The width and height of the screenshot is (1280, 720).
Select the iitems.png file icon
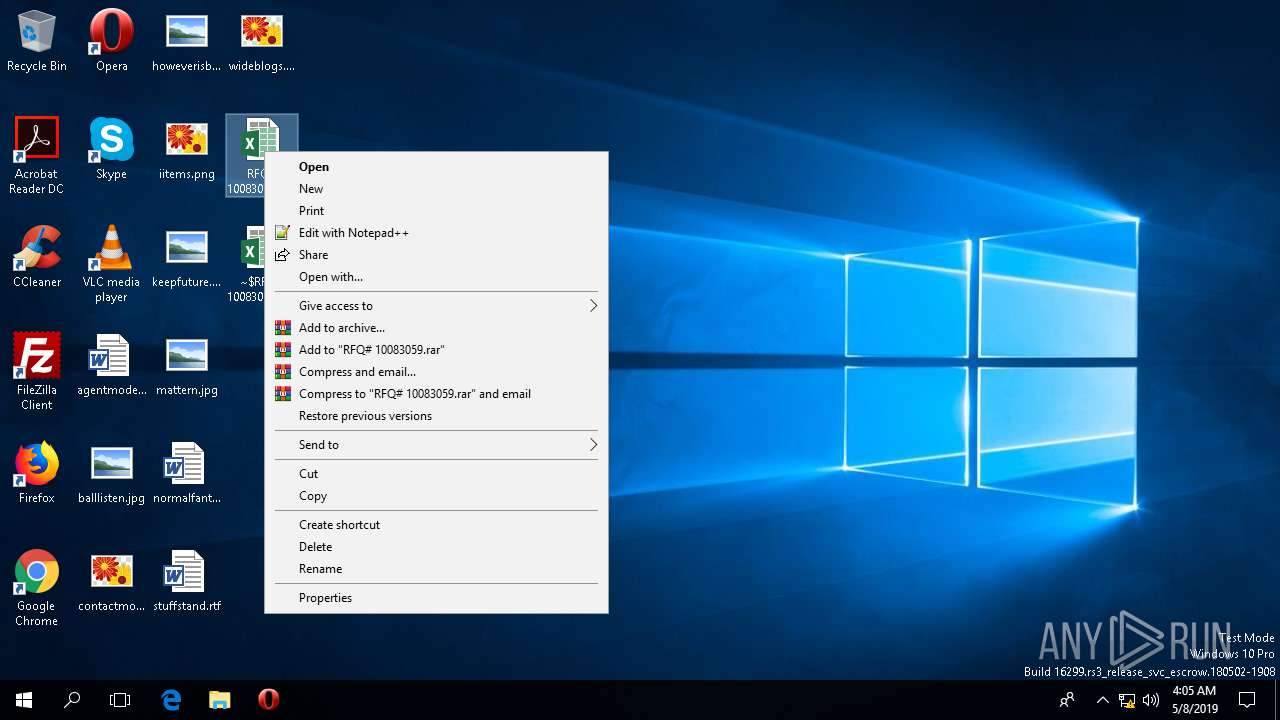pyautogui.click(x=186, y=149)
